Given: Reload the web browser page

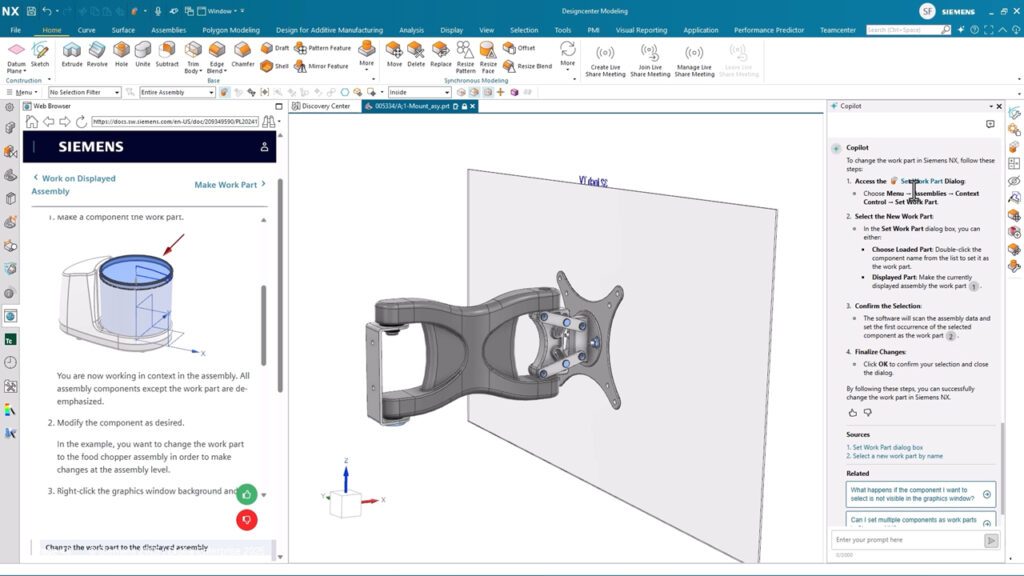Looking at the screenshot, I should point(81,121).
